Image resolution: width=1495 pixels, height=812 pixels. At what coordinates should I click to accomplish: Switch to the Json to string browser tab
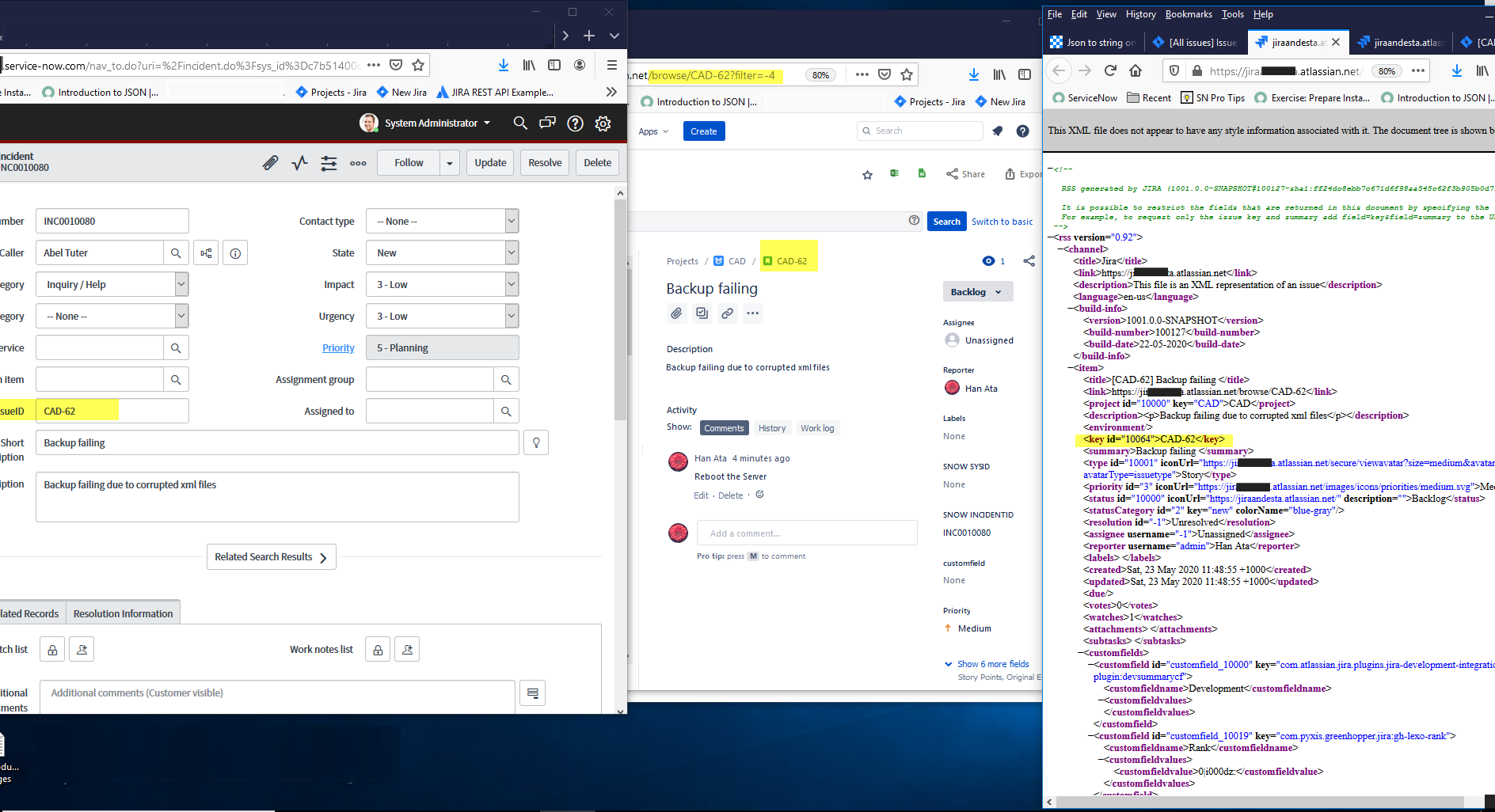(1094, 43)
